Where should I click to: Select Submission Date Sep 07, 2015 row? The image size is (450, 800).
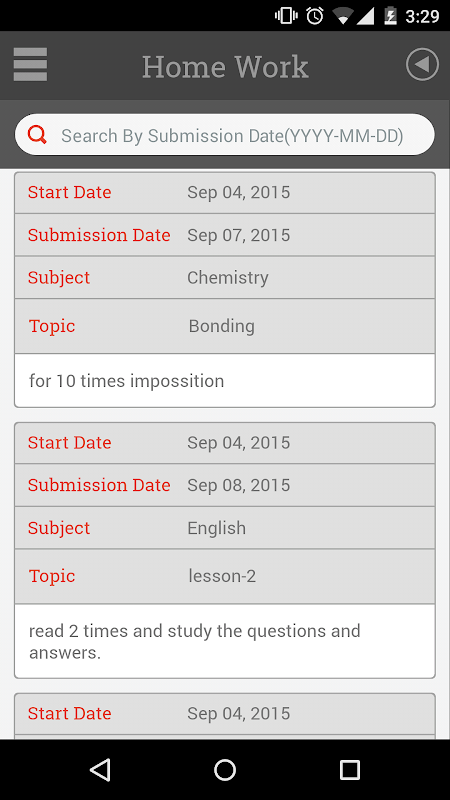pyautogui.click(x=225, y=235)
